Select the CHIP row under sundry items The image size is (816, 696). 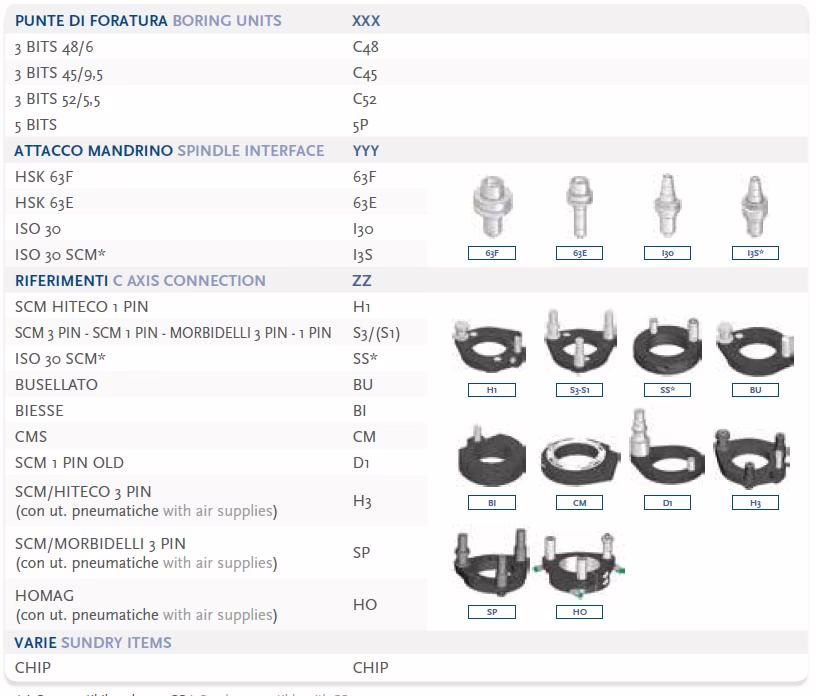33,667
